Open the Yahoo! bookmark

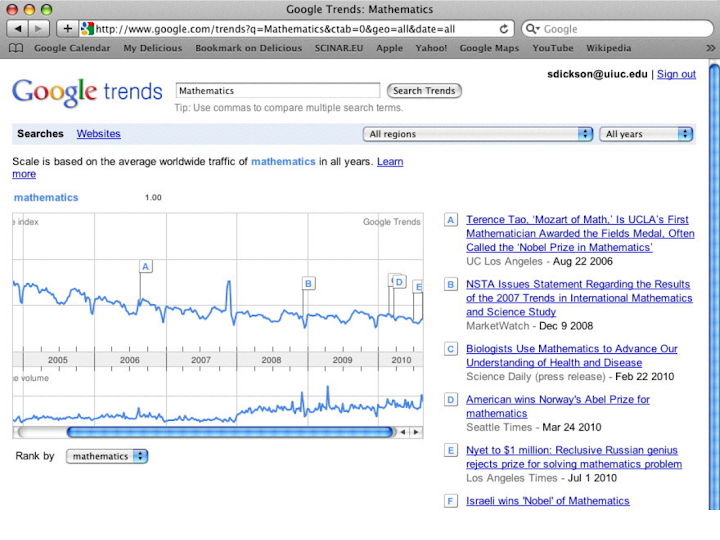point(431,48)
